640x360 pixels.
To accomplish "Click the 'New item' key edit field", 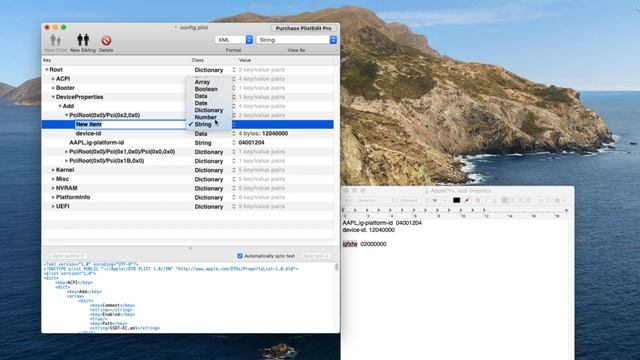I will (x=130, y=124).
